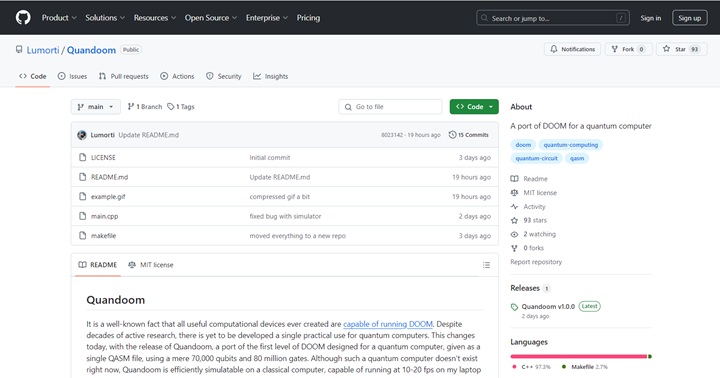Open the GitHub home logo

23,17
